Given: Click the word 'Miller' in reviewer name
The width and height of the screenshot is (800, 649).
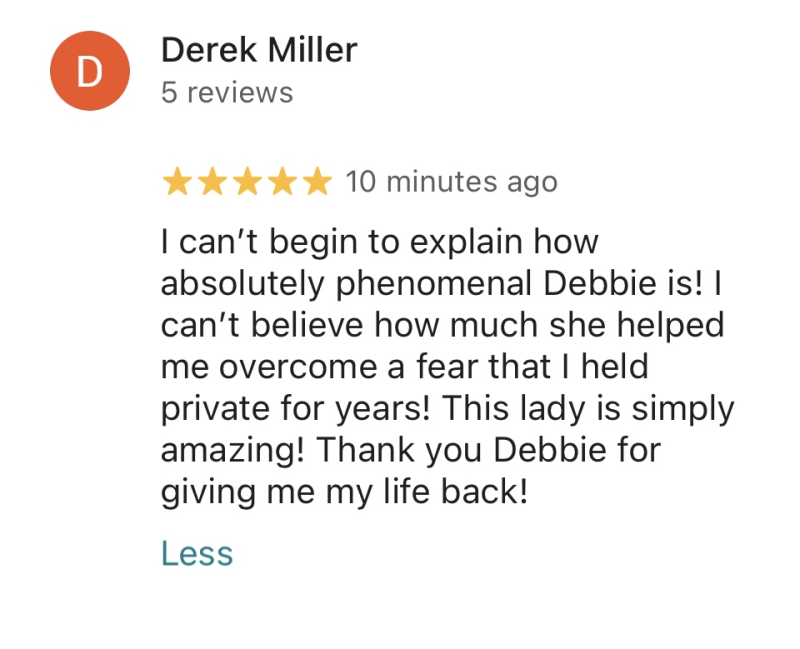Looking at the screenshot, I should [x=312, y=50].
